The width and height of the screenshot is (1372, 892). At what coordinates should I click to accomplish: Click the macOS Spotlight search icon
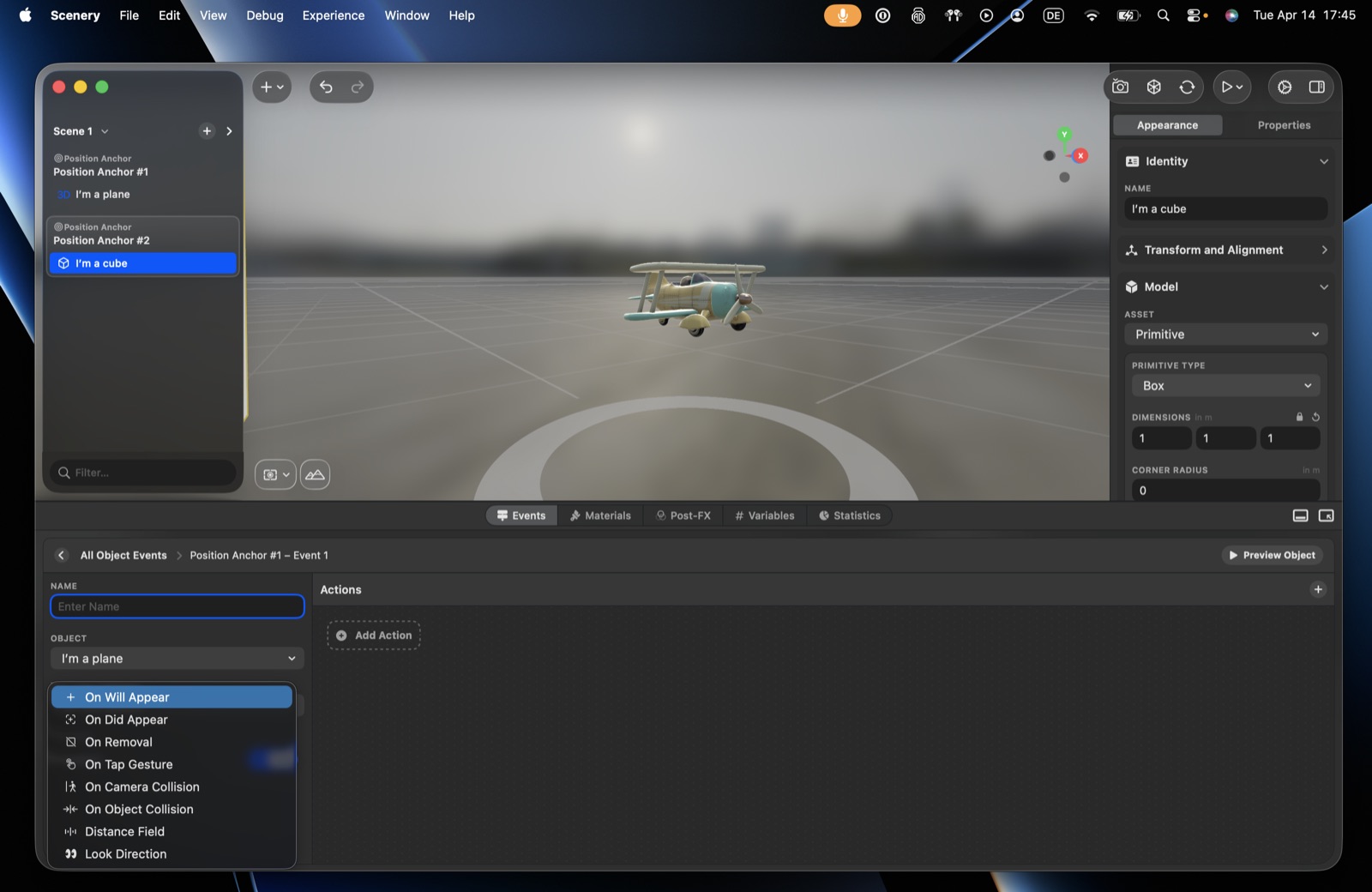click(1163, 15)
